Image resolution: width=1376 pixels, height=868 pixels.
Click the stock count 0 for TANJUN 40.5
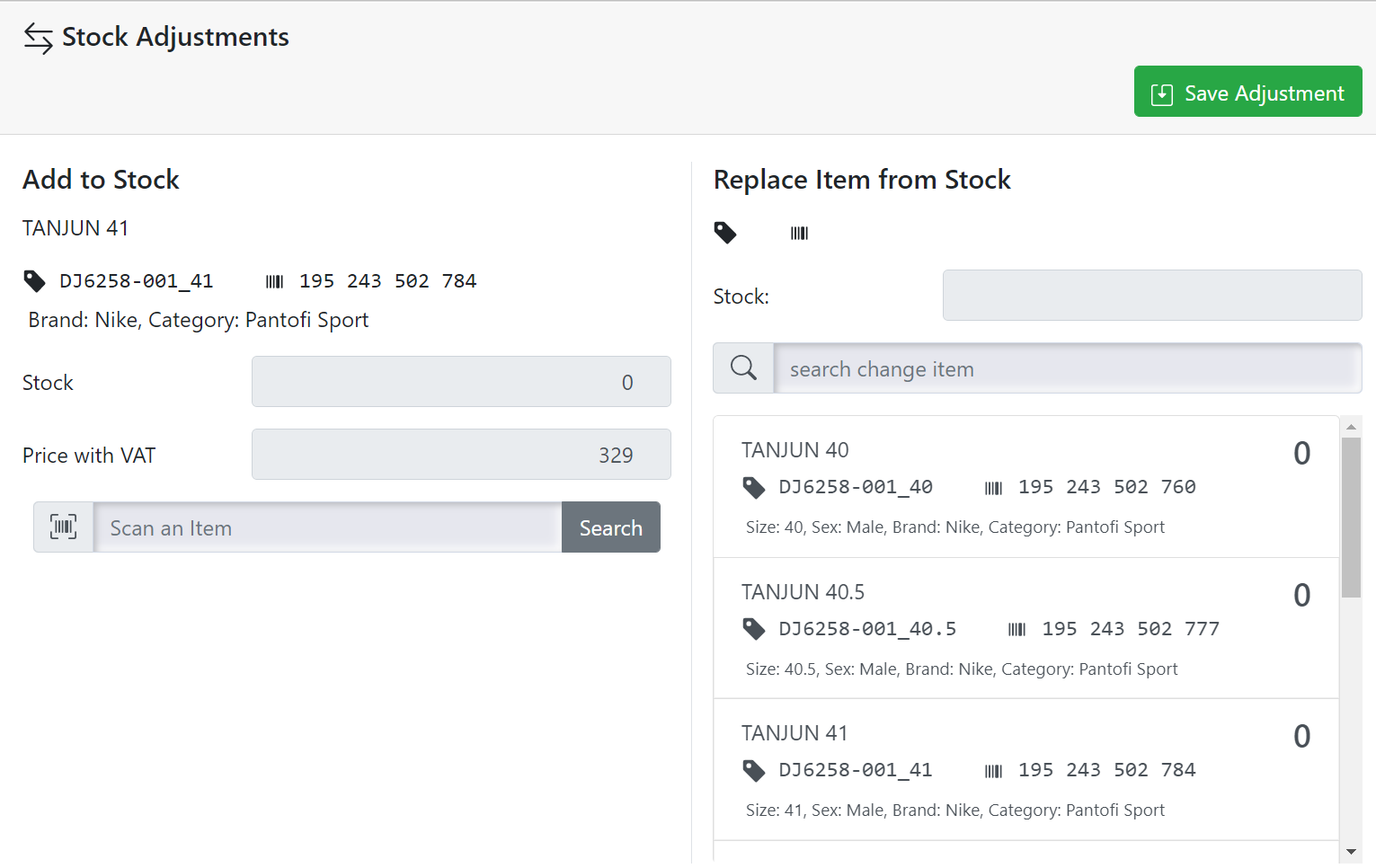click(1301, 596)
